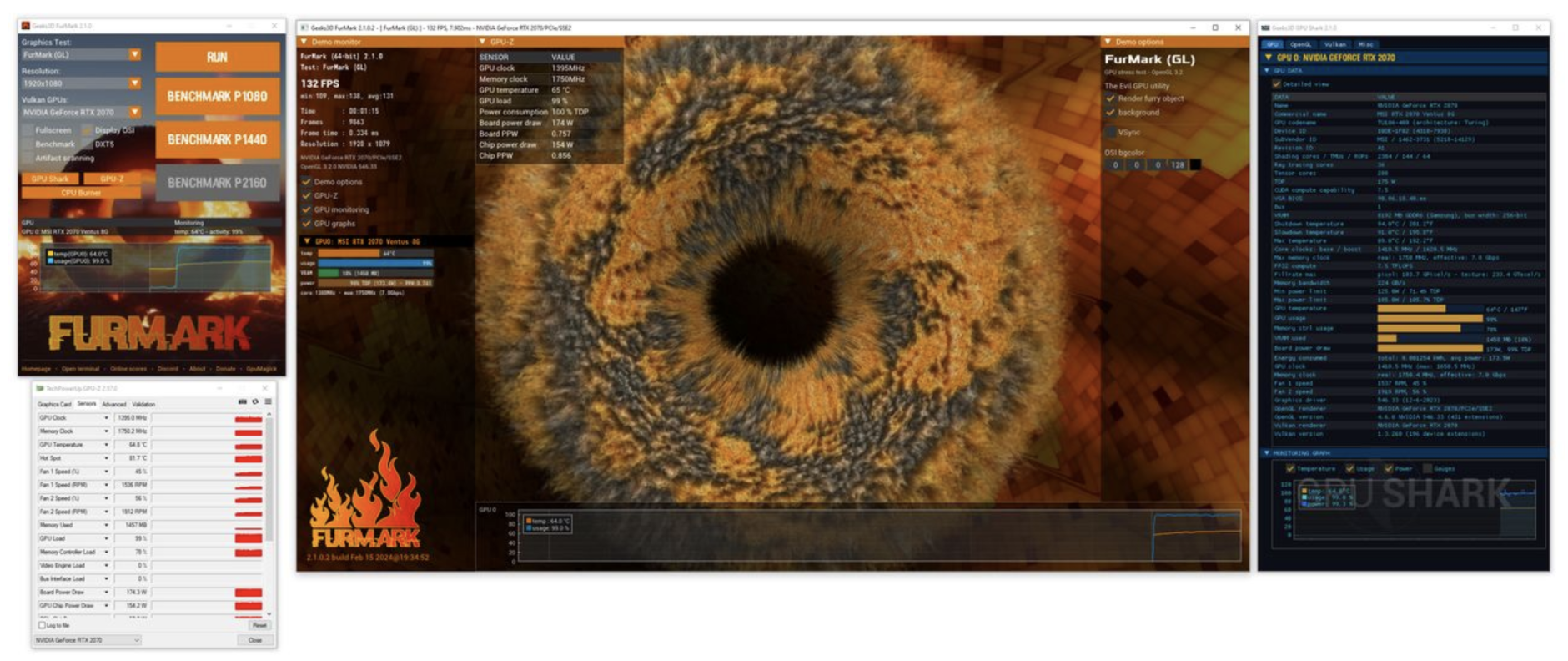This screenshot has width=1568, height=661.
Task: Launch GPU Shark from FurMark launcher
Action: [50, 179]
